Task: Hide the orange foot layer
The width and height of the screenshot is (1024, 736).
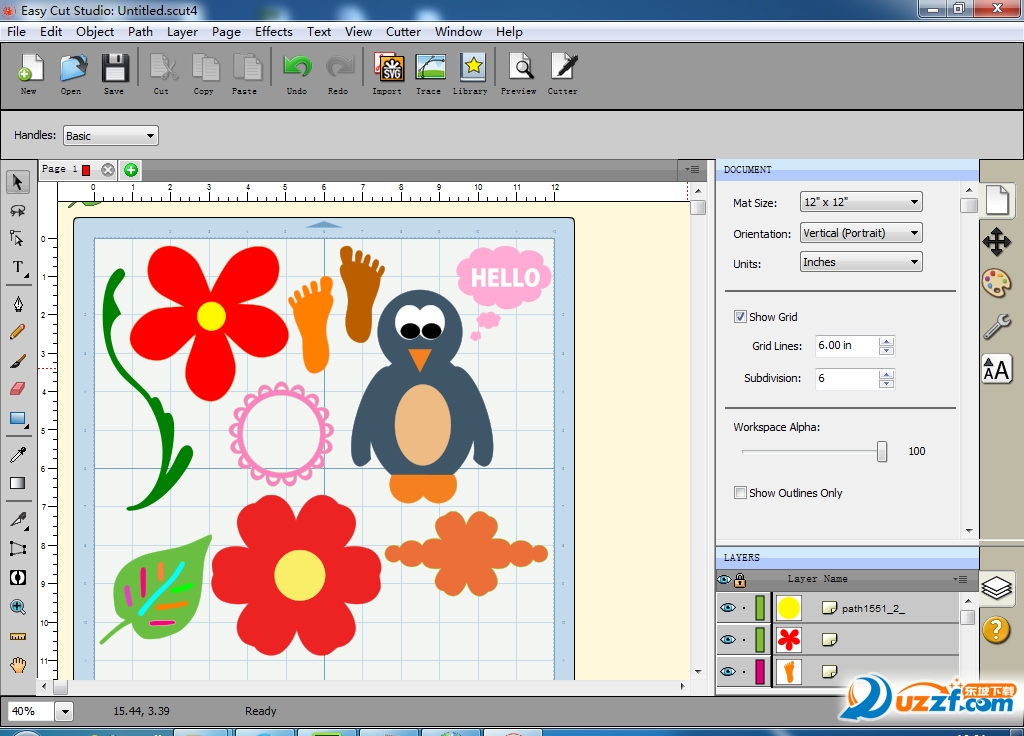Action: [728, 671]
